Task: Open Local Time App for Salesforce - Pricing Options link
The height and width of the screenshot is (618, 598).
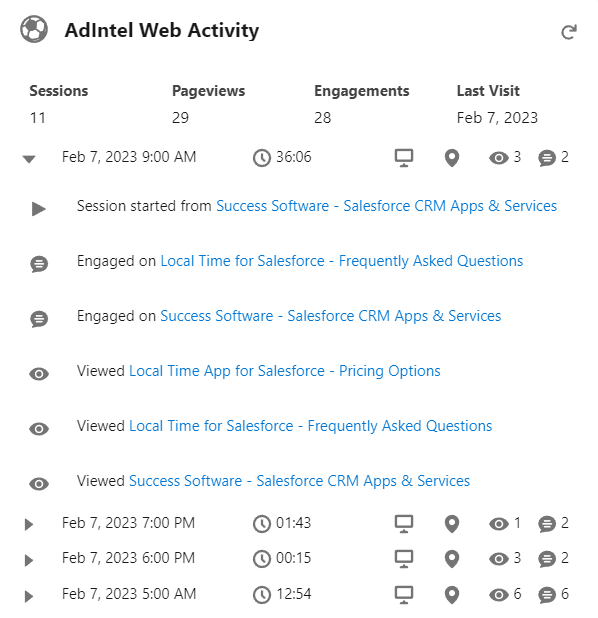Action: (285, 371)
